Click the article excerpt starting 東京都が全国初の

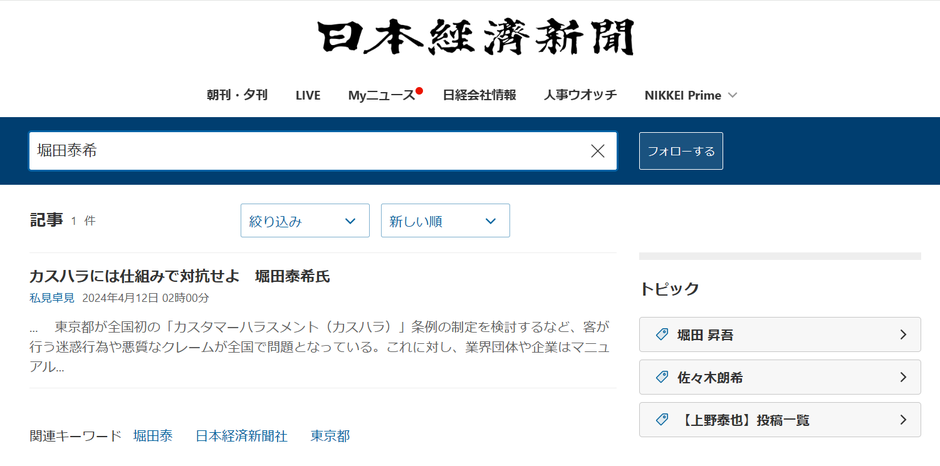(320, 347)
